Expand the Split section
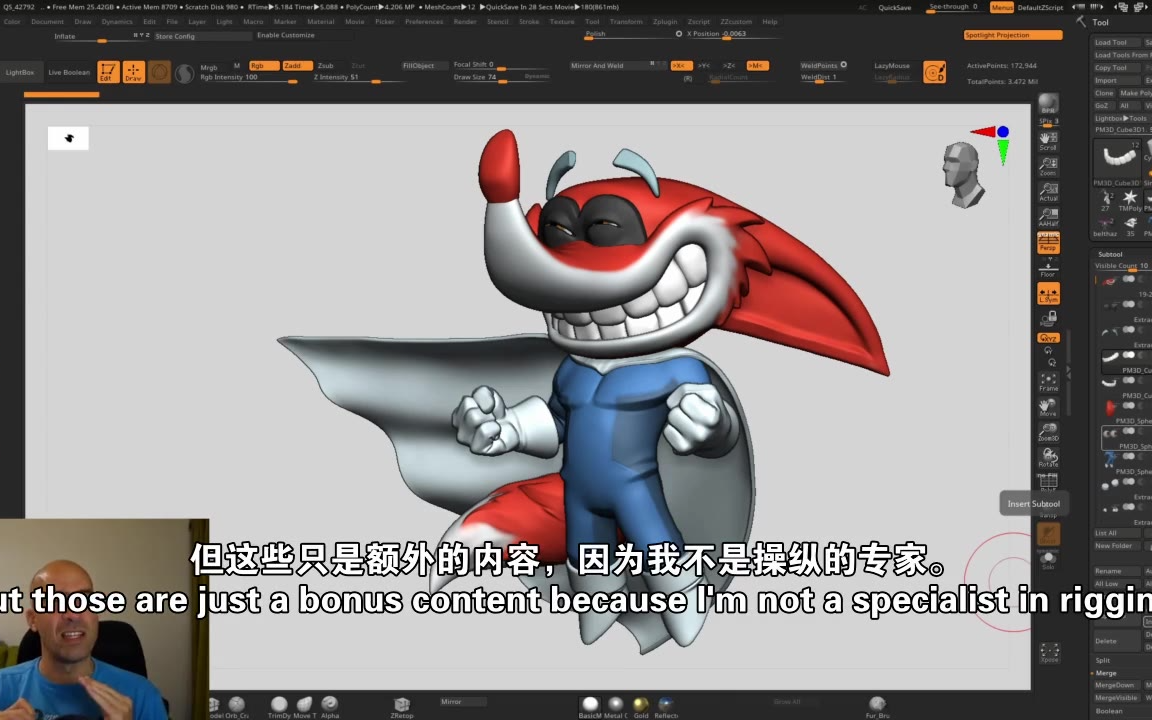Image resolution: width=1152 pixels, height=720 pixels. [x=1103, y=660]
